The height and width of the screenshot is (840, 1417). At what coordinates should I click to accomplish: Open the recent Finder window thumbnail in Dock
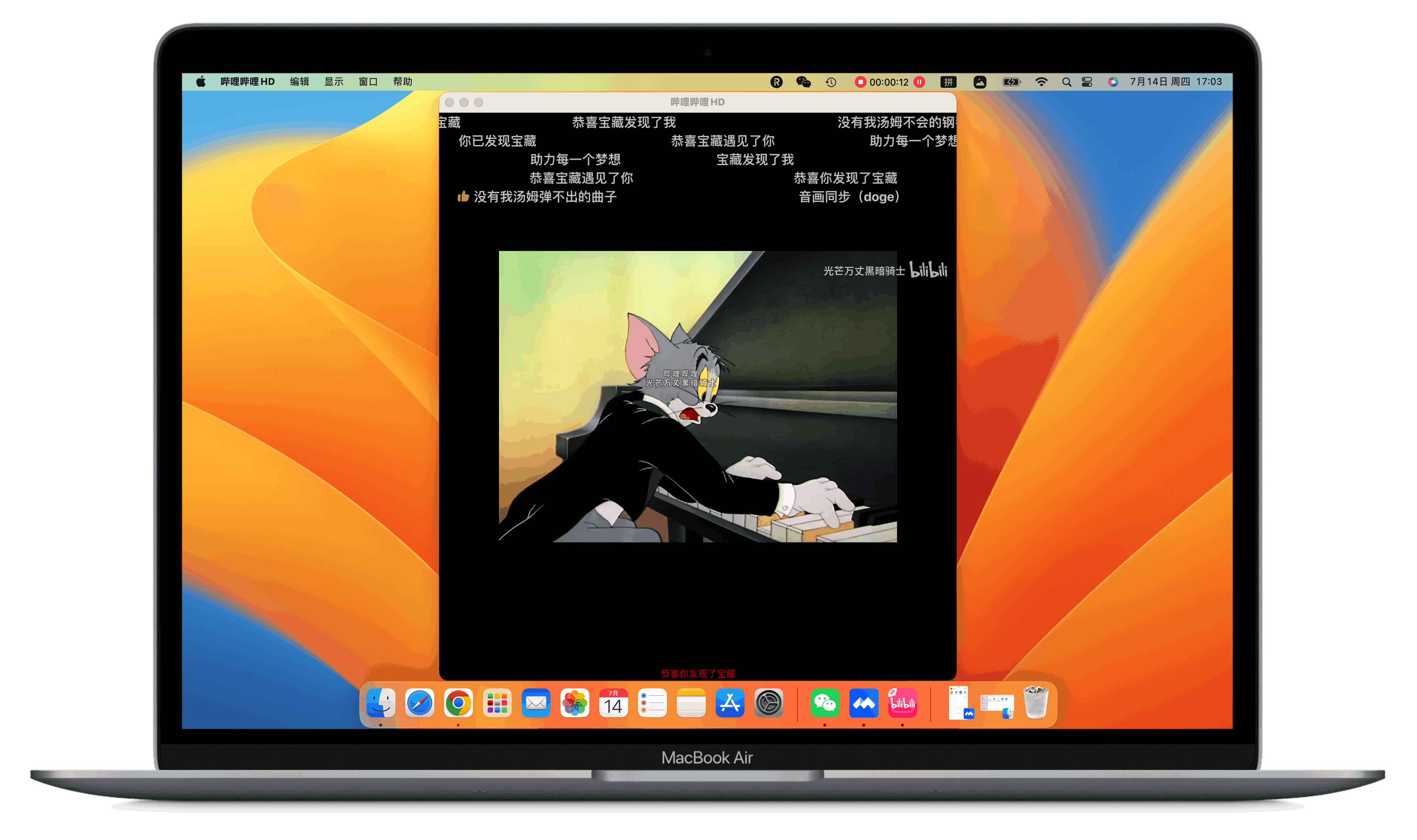997,707
